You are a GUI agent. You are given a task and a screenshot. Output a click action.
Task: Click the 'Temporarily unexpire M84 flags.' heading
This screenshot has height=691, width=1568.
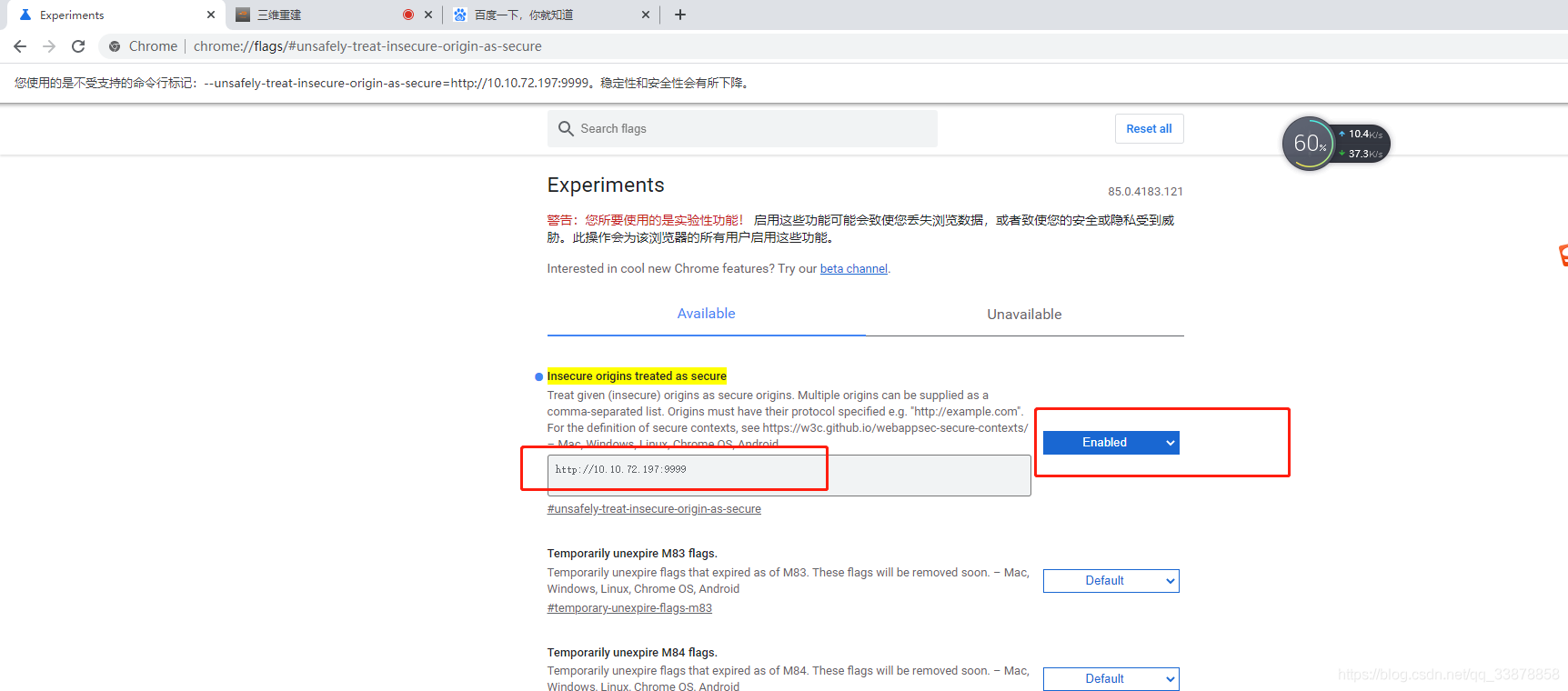[x=632, y=653]
